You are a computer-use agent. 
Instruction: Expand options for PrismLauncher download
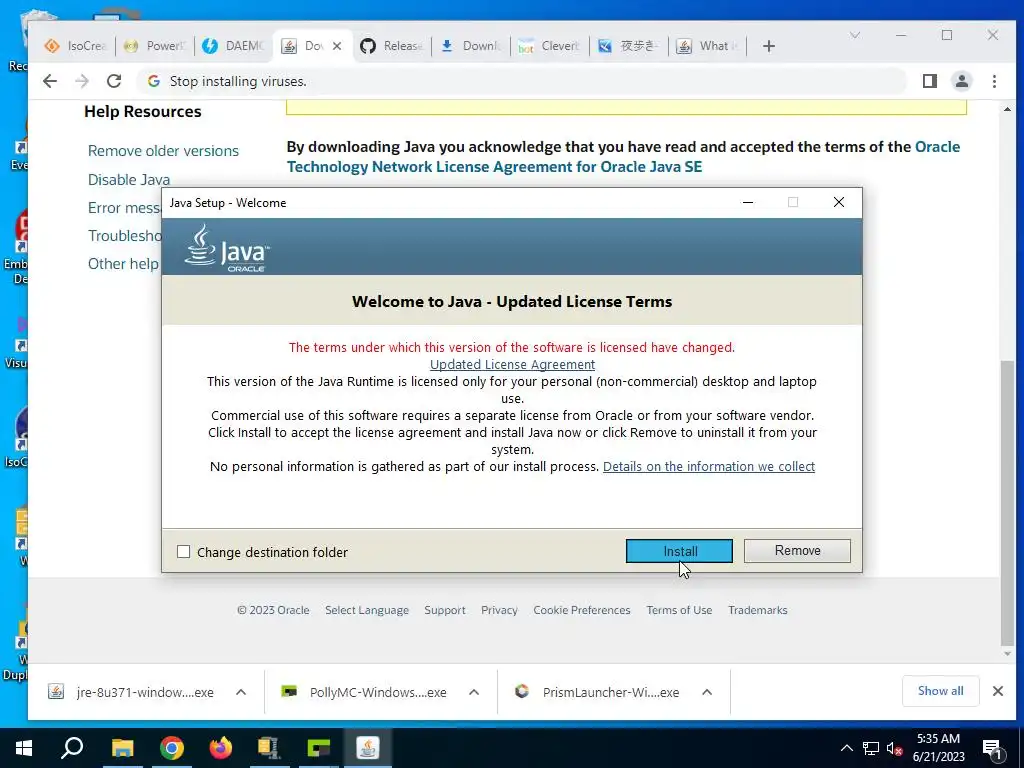point(707,692)
